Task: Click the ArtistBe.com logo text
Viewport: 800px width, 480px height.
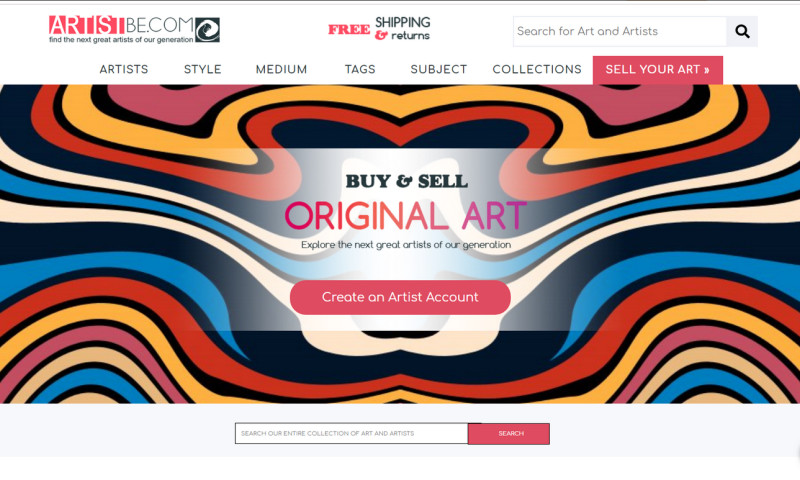Action: tap(121, 25)
